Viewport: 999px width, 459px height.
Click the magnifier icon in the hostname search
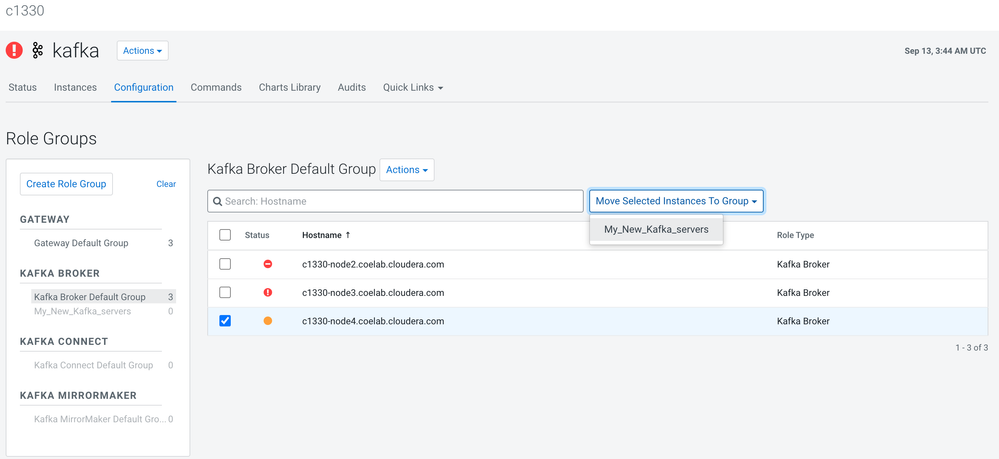(218, 201)
